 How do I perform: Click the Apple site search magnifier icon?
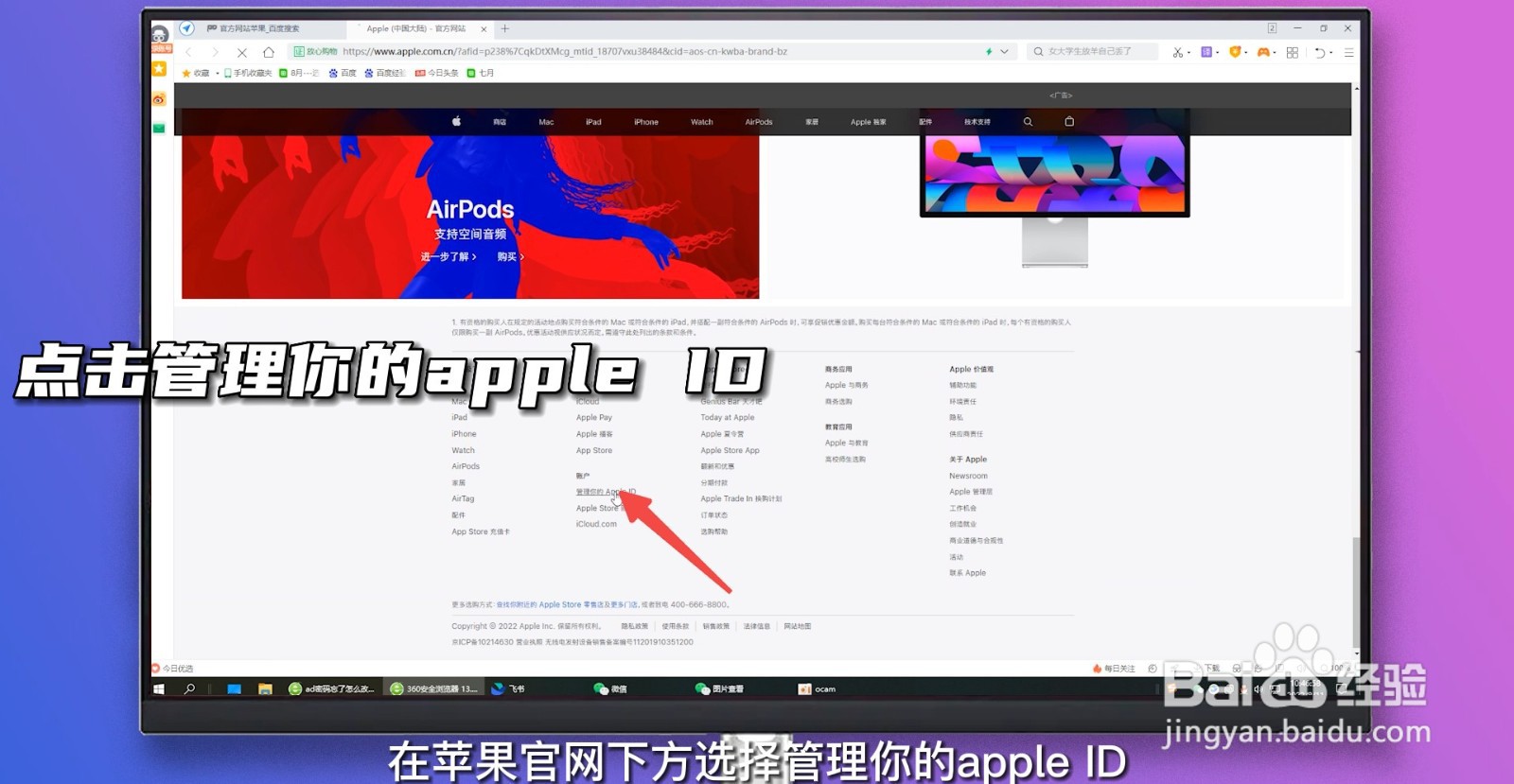1028,122
